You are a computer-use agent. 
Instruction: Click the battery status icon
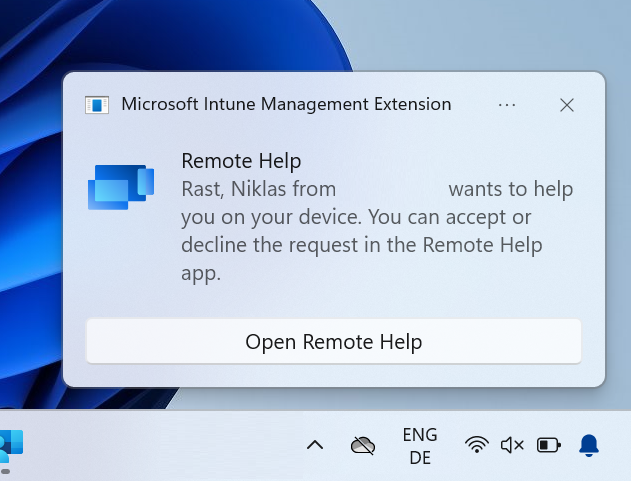tap(549, 445)
